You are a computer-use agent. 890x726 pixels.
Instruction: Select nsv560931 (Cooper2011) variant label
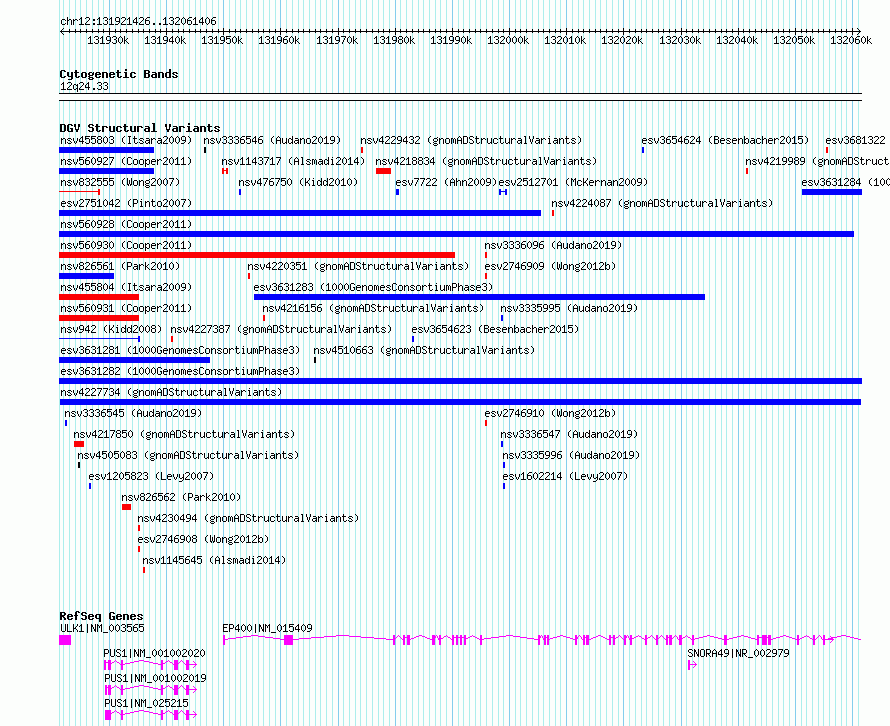coord(126,308)
